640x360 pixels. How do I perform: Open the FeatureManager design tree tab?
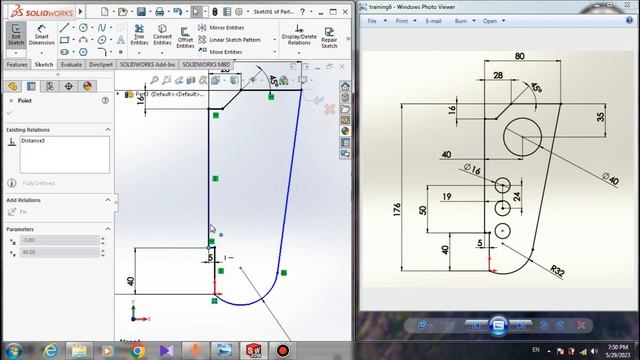13,86
